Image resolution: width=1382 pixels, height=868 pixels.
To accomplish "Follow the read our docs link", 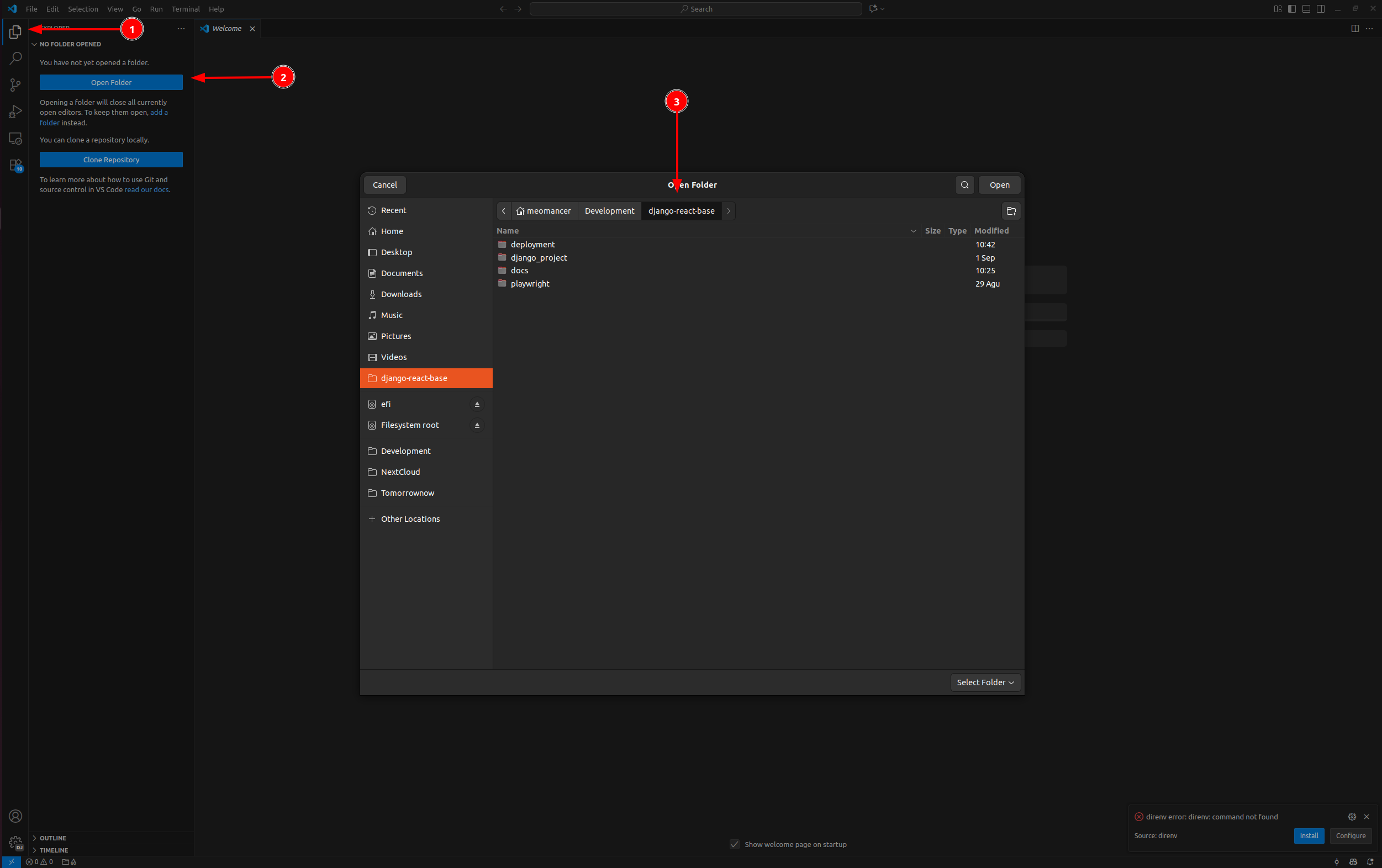I will 146,190.
